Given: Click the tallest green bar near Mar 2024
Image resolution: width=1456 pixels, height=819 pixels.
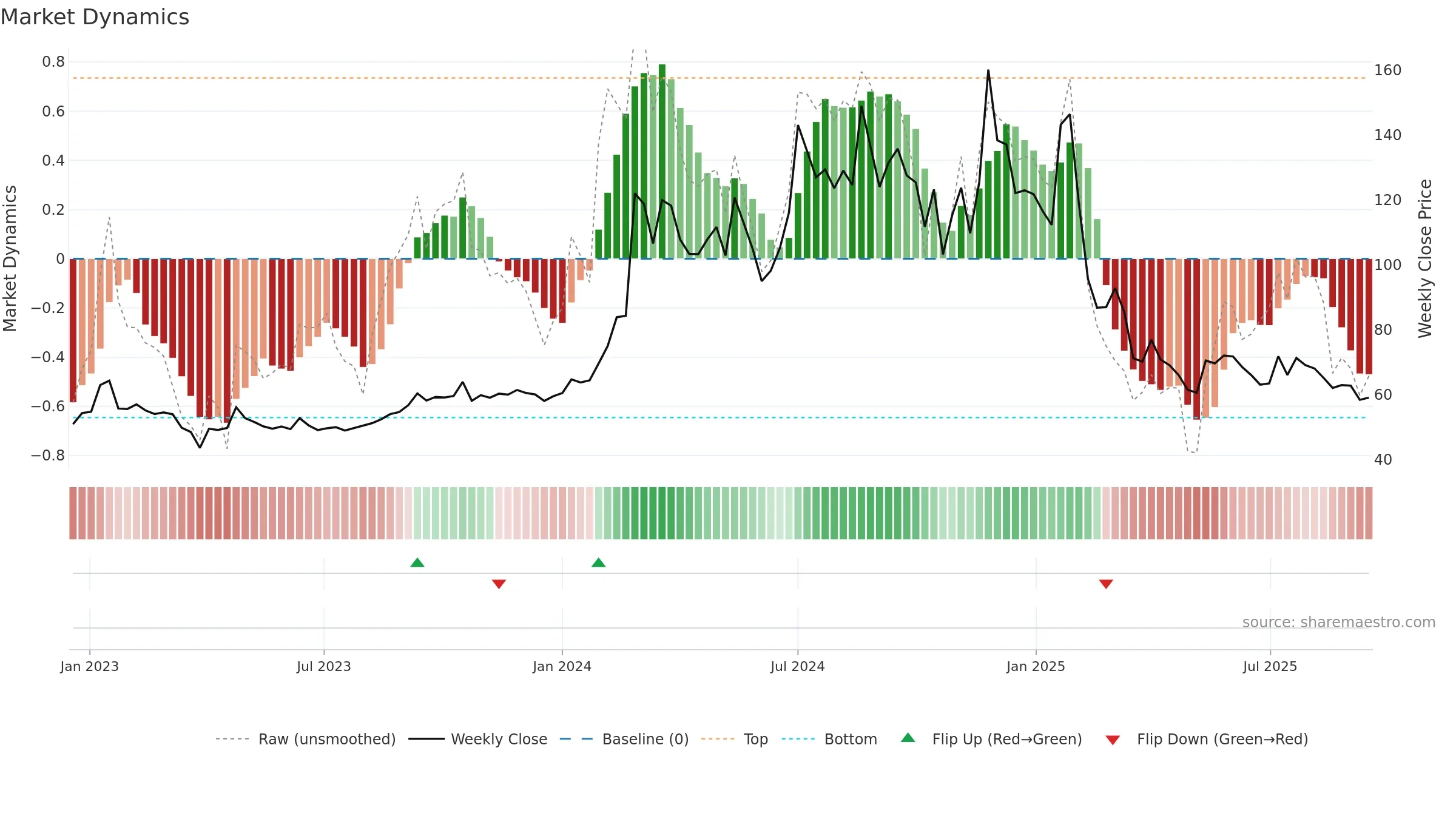Looking at the screenshot, I should point(662,161).
